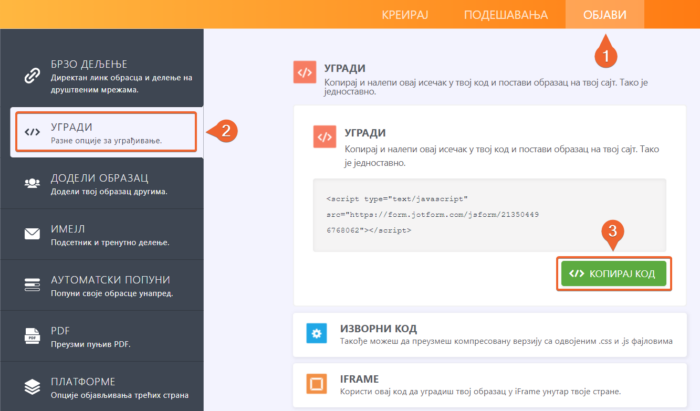Click the envelope icon for ИМЕЈЛ

click(x=32, y=234)
